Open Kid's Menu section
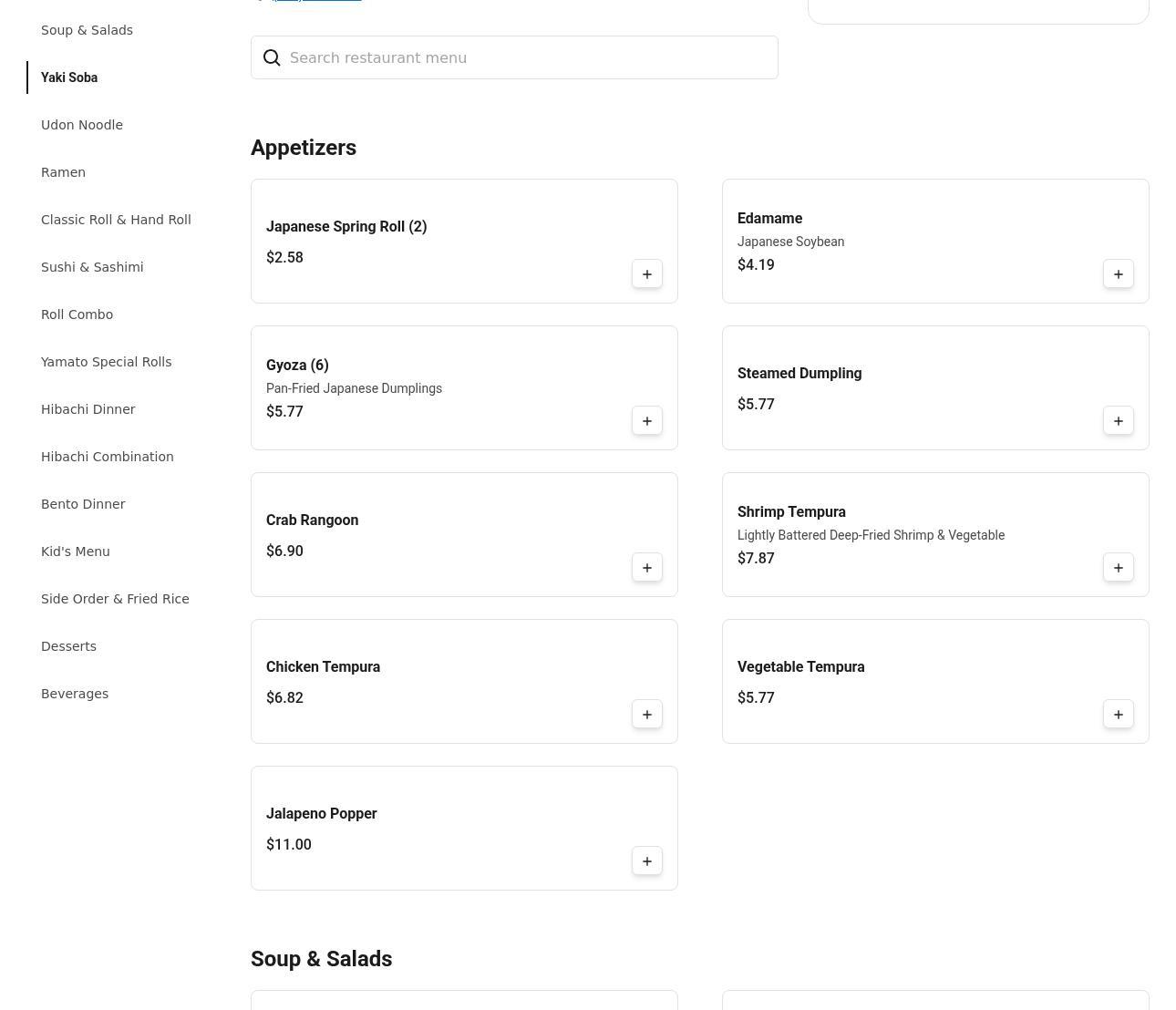Screen dimensions: 1176x1010 pyautogui.click(x=75, y=551)
